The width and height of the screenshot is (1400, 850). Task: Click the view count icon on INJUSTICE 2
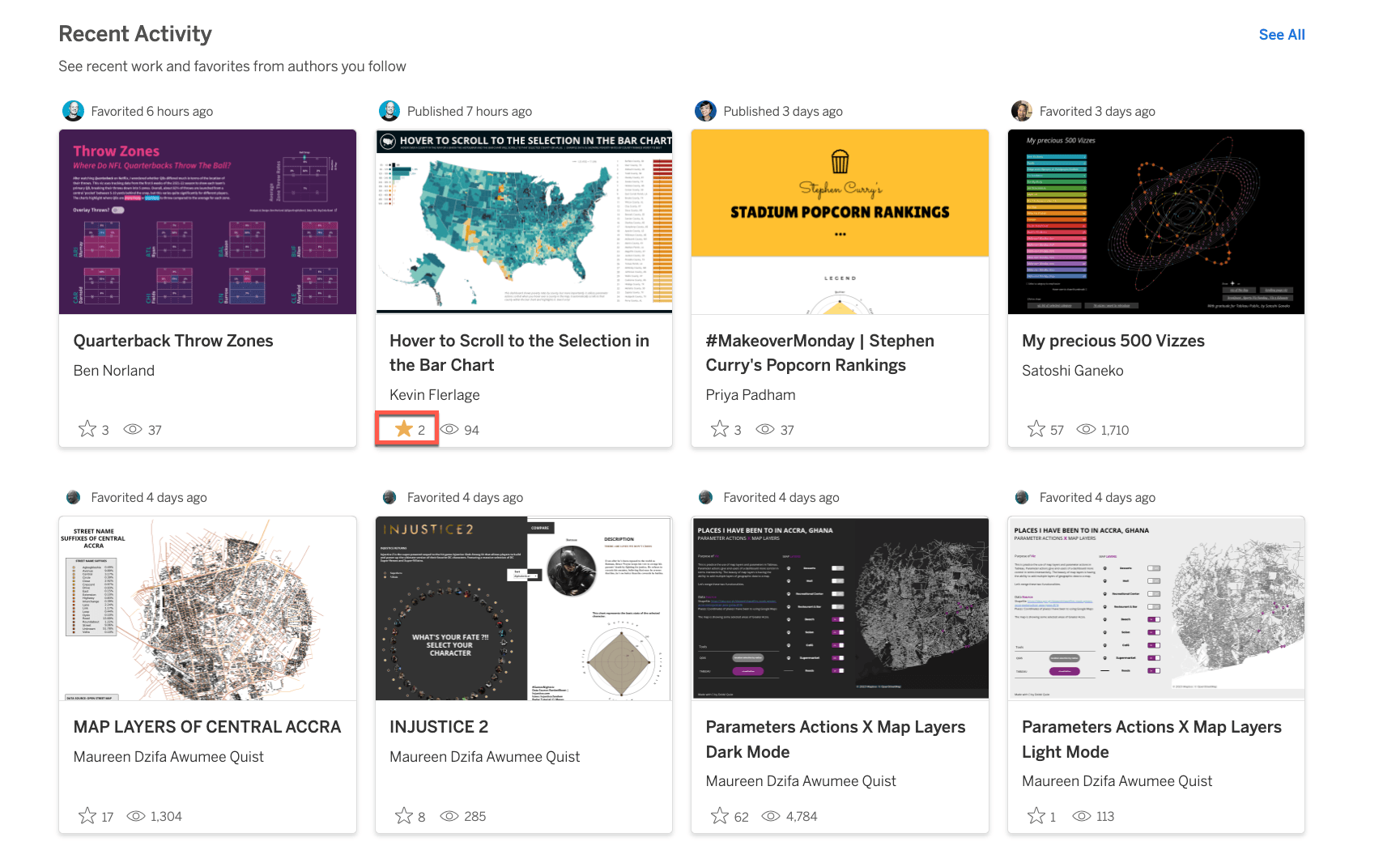(449, 816)
